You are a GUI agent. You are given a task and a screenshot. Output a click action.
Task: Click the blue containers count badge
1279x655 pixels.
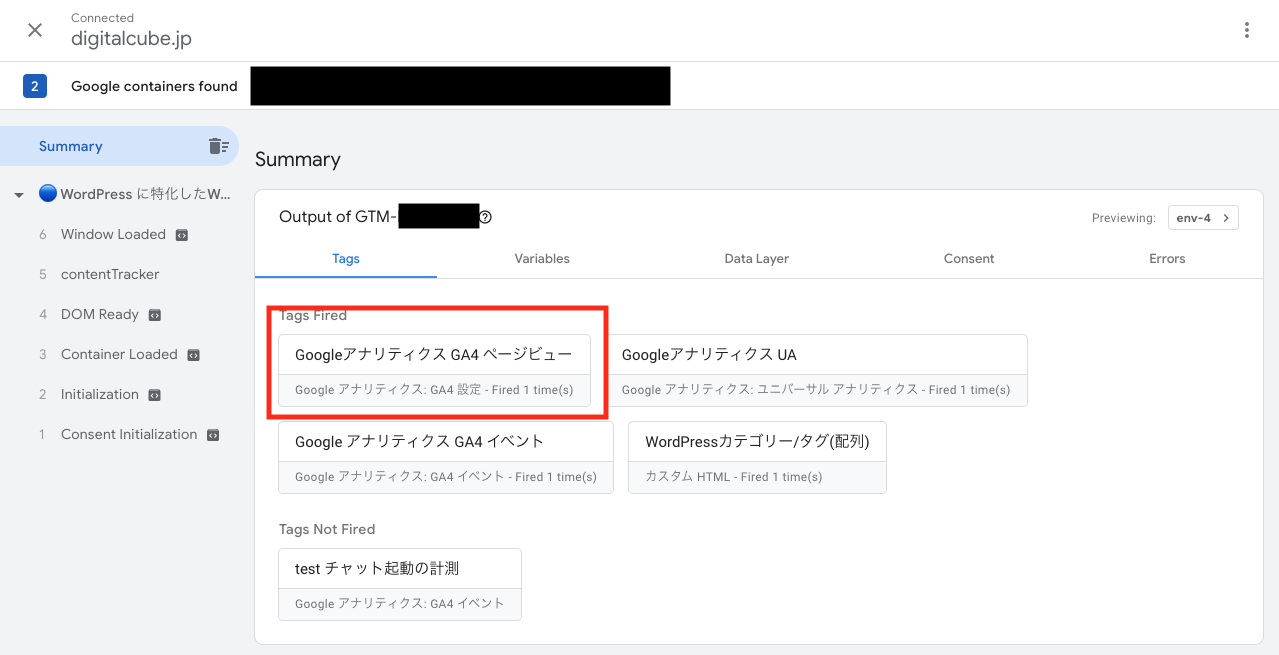(35, 86)
